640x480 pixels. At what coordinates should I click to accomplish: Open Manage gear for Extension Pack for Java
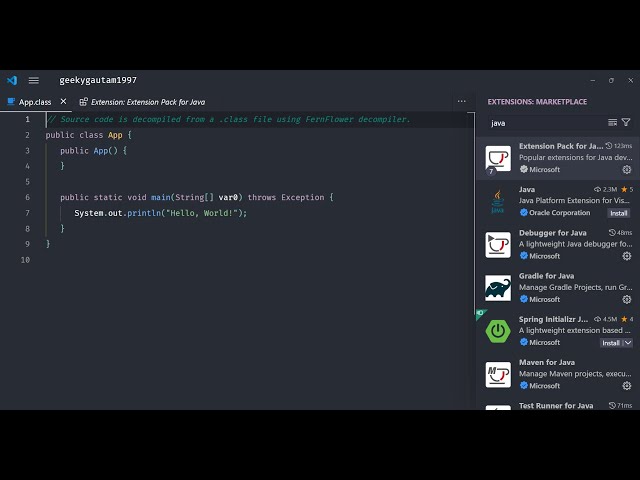627,169
